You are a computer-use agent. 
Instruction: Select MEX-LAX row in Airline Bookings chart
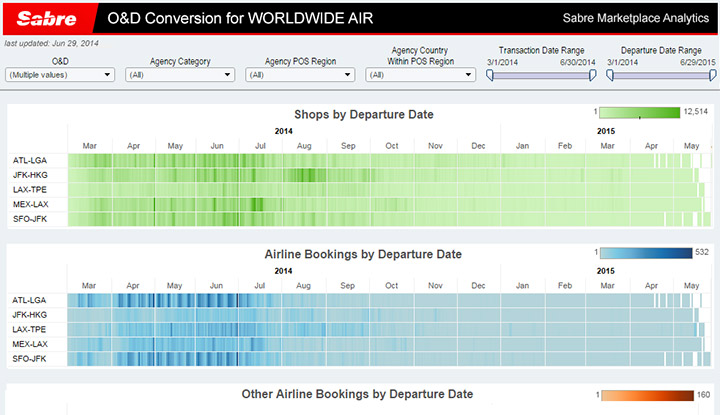click(x=28, y=344)
